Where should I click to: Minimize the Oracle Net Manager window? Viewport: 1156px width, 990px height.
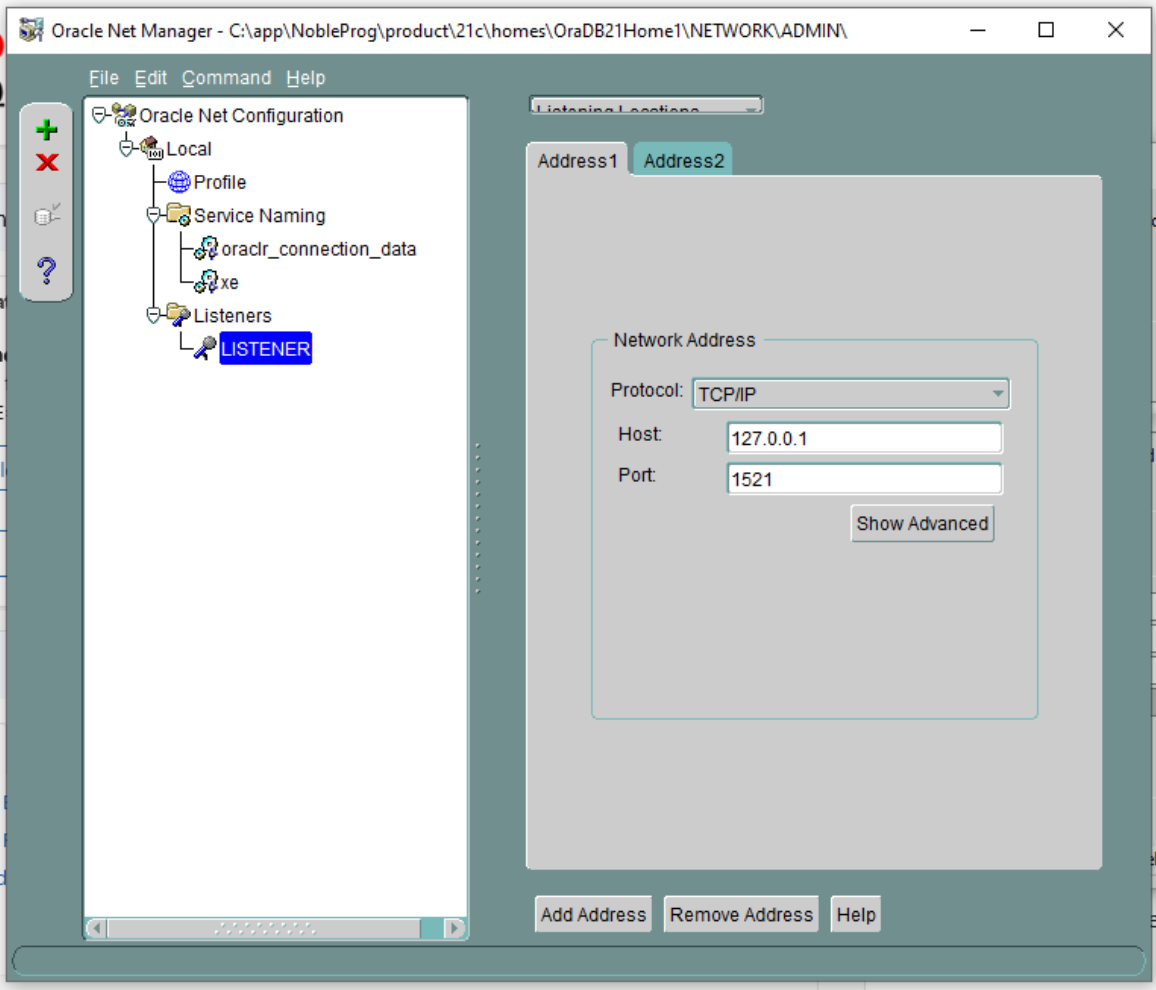(x=978, y=30)
